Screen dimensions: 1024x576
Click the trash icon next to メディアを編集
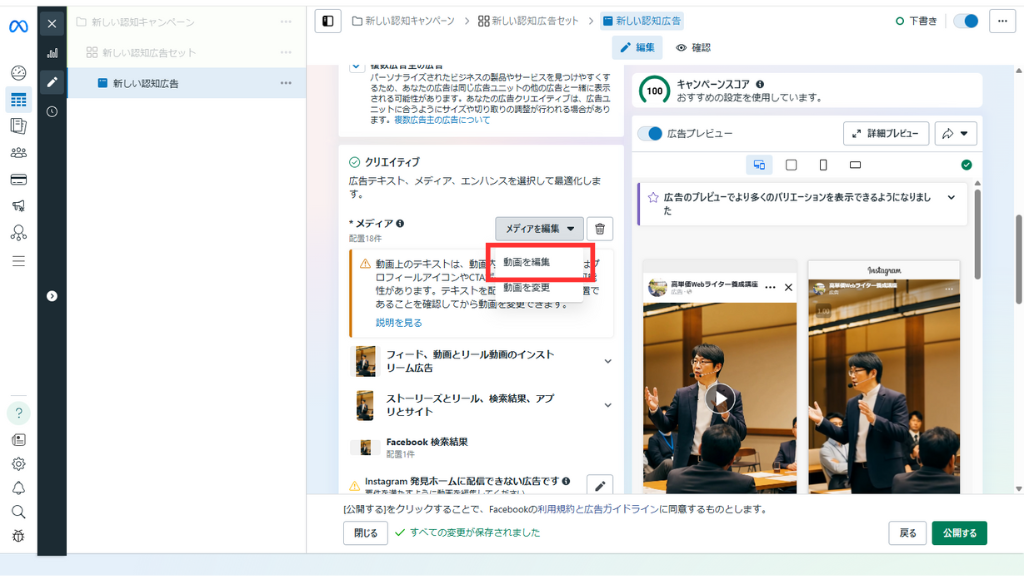pyautogui.click(x=599, y=229)
